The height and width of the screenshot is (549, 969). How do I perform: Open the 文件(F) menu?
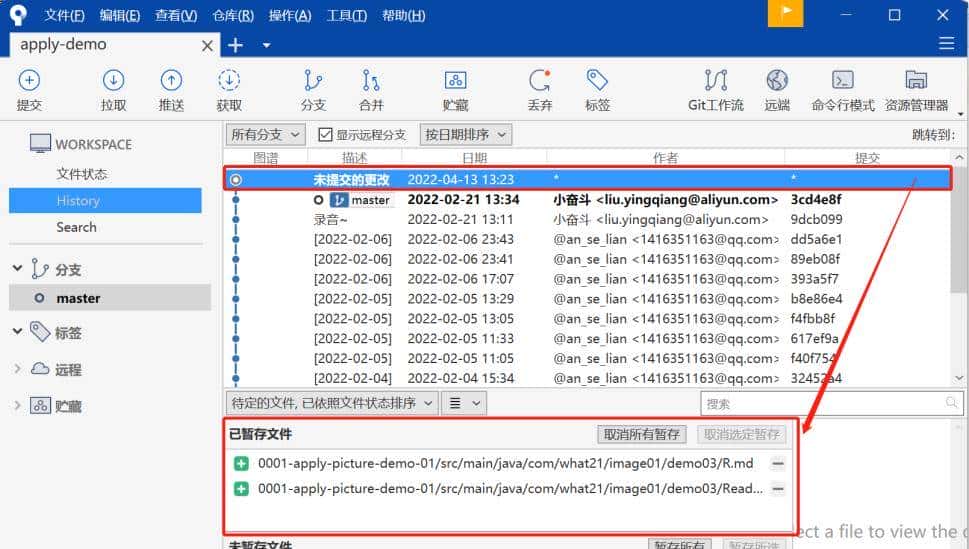tap(64, 15)
